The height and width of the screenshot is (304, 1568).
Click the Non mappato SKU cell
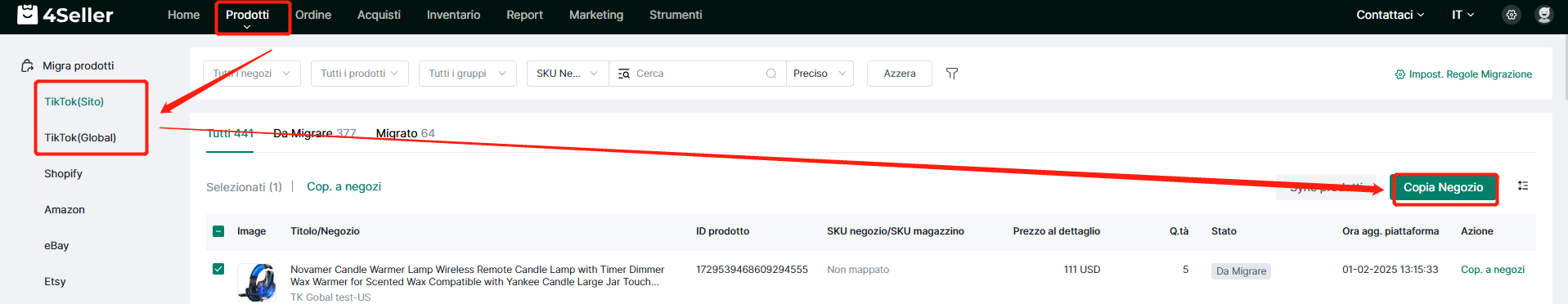pos(858,270)
